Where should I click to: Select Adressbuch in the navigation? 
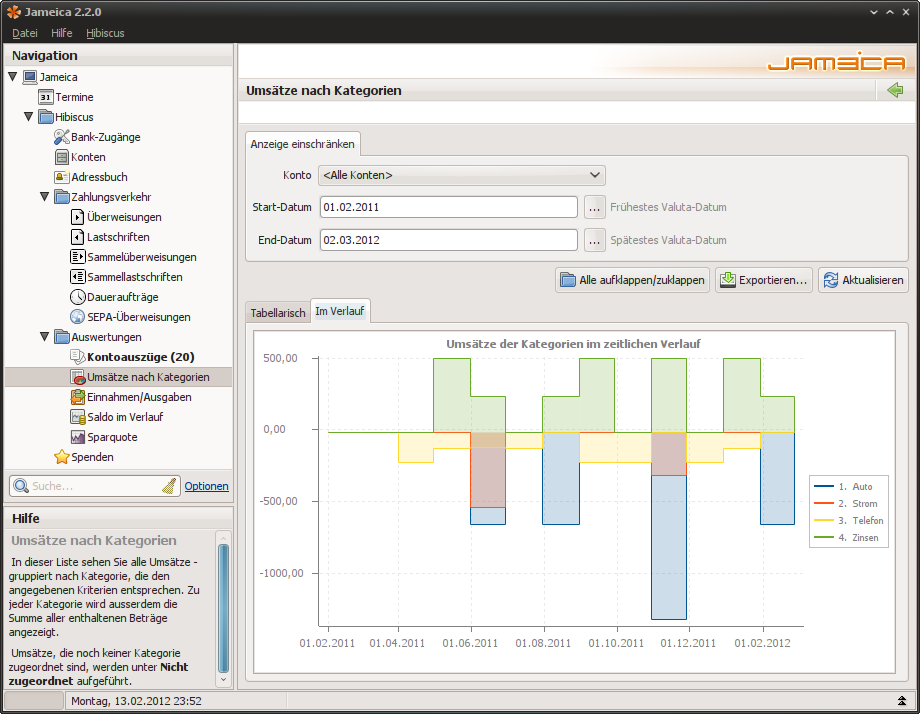click(98, 177)
